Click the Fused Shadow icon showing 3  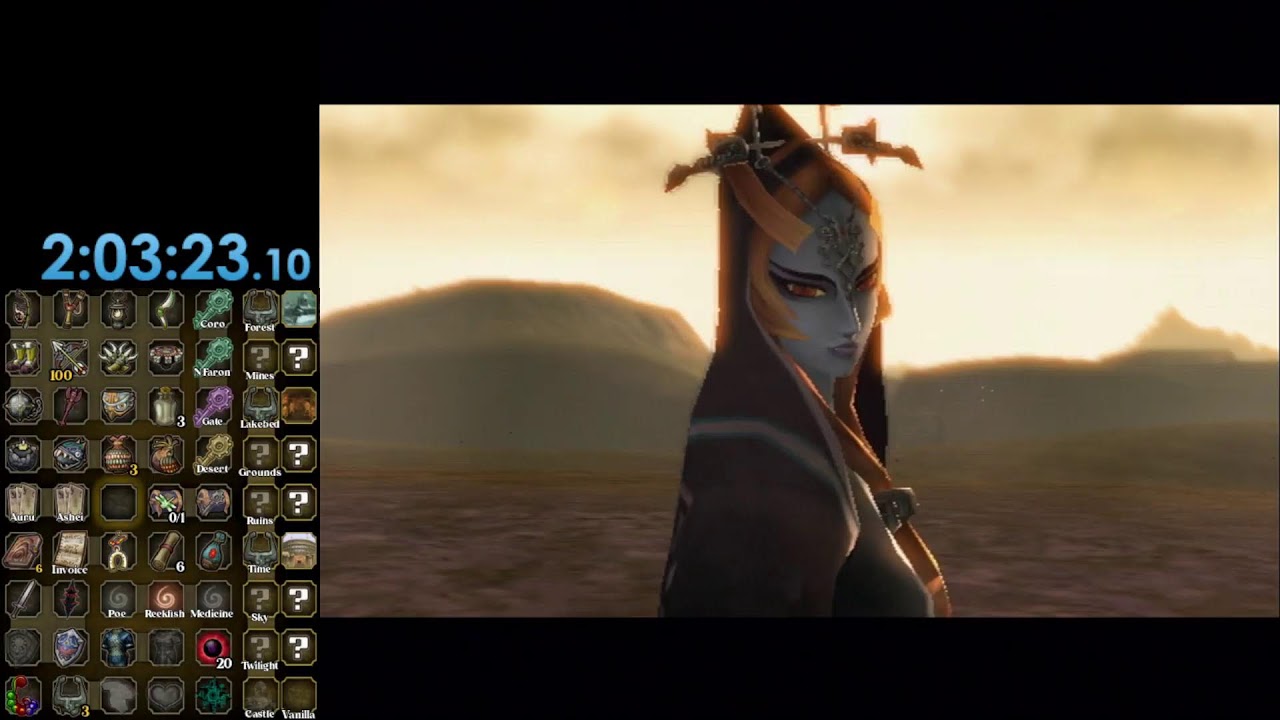point(70,695)
